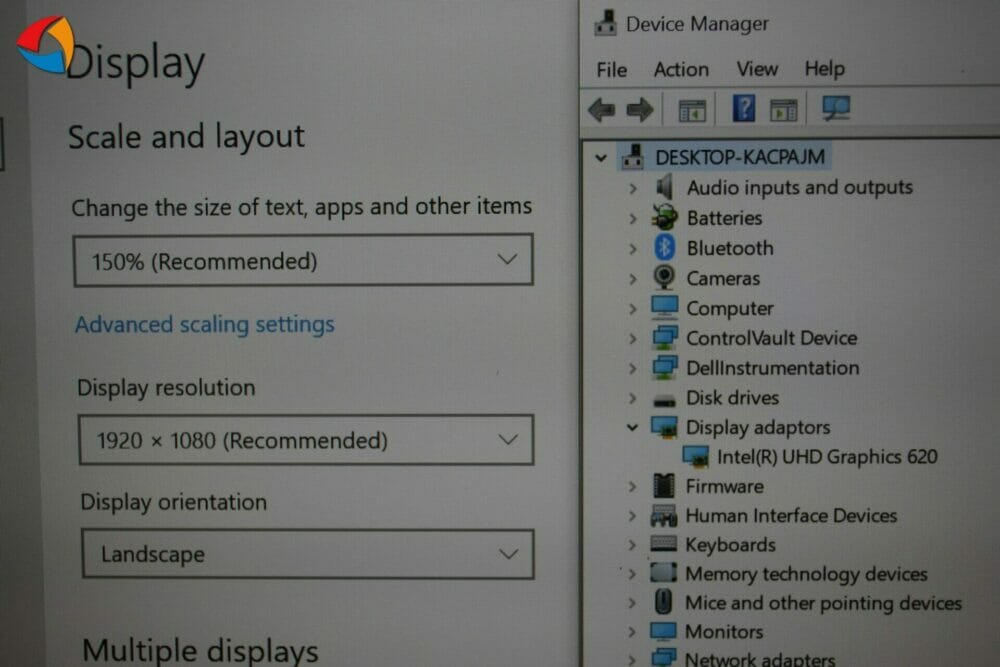The width and height of the screenshot is (1000, 667).
Task: Expand the Bluetooth node
Action: coord(633,249)
